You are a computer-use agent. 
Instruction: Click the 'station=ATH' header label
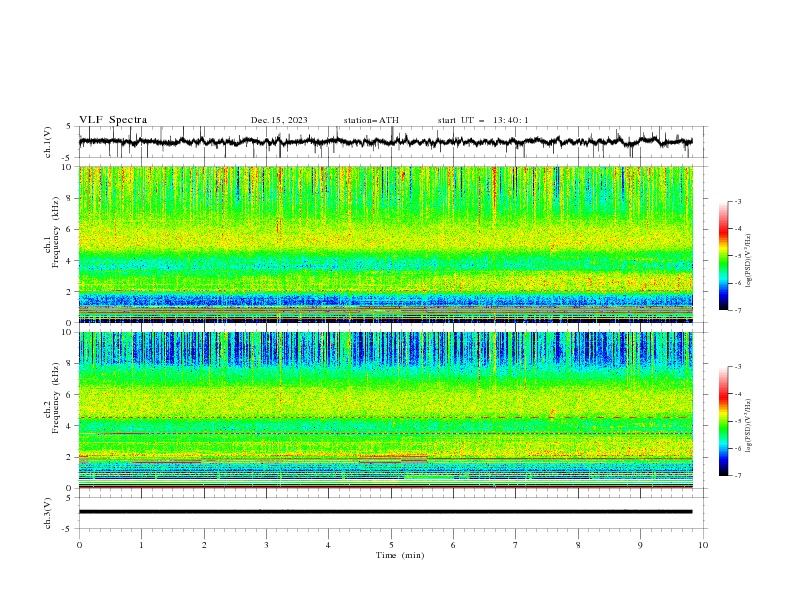tap(371, 120)
